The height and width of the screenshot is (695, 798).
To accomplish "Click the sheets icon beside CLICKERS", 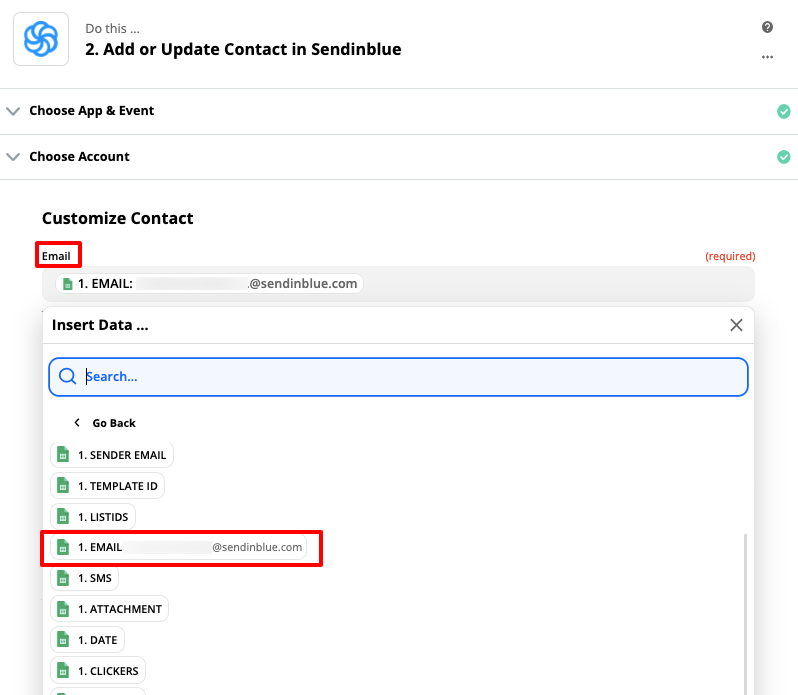I will pos(63,671).
